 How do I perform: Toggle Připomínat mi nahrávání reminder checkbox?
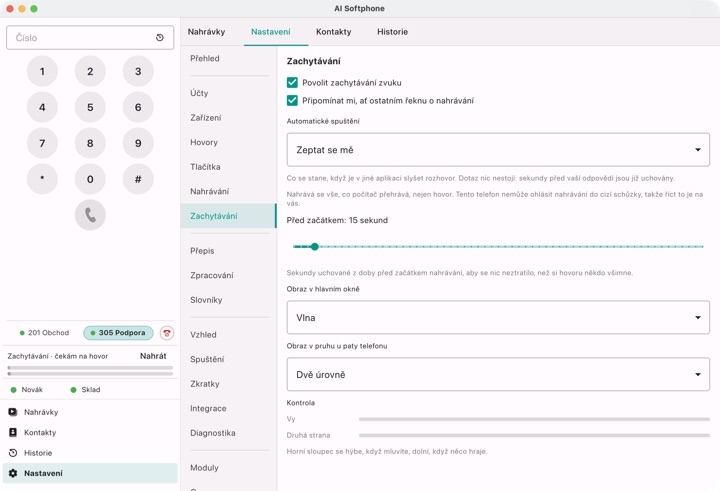pyautogui.click(x=292, y=101)
